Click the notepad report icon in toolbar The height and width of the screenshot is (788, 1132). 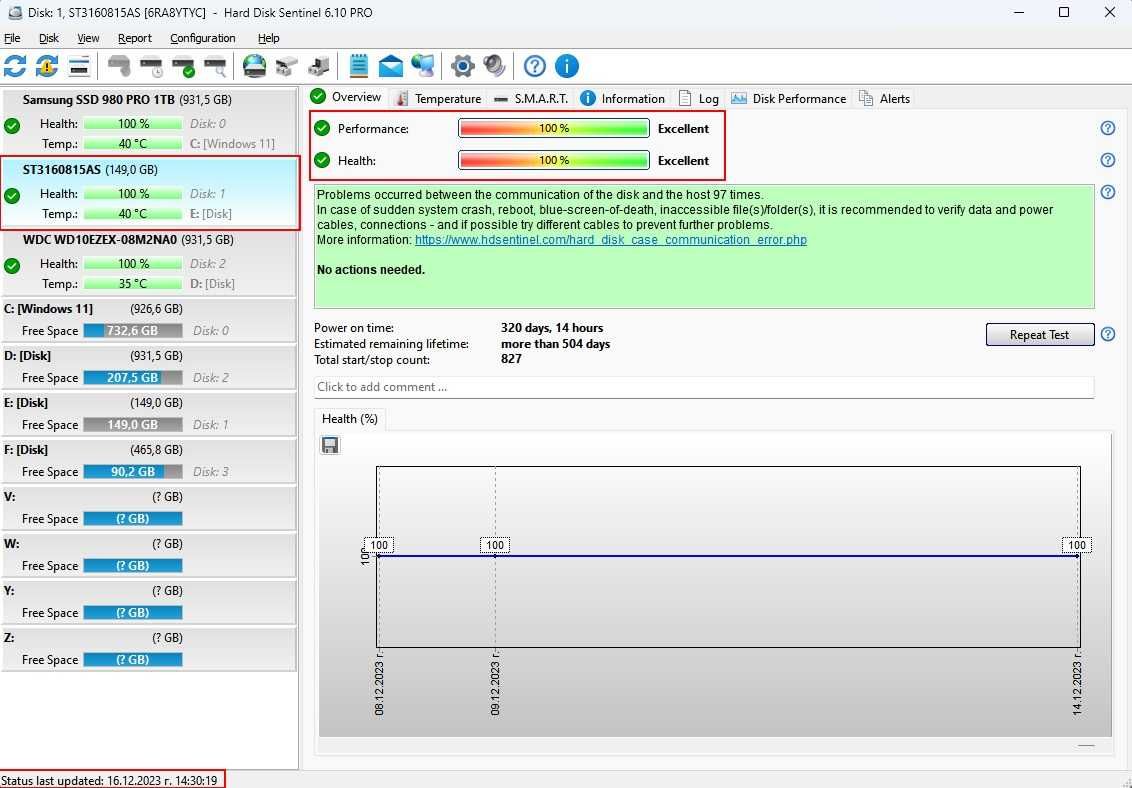(x=359, y=66)
